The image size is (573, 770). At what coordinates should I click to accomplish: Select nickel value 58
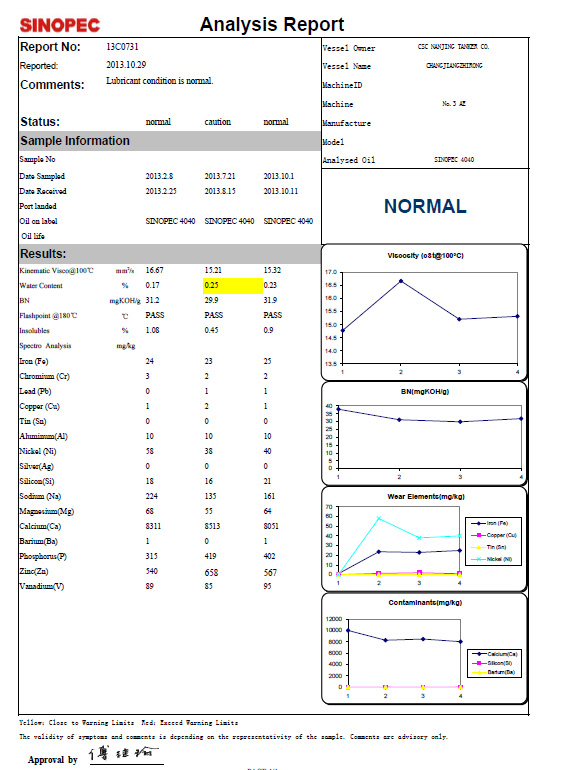point(149,451)
